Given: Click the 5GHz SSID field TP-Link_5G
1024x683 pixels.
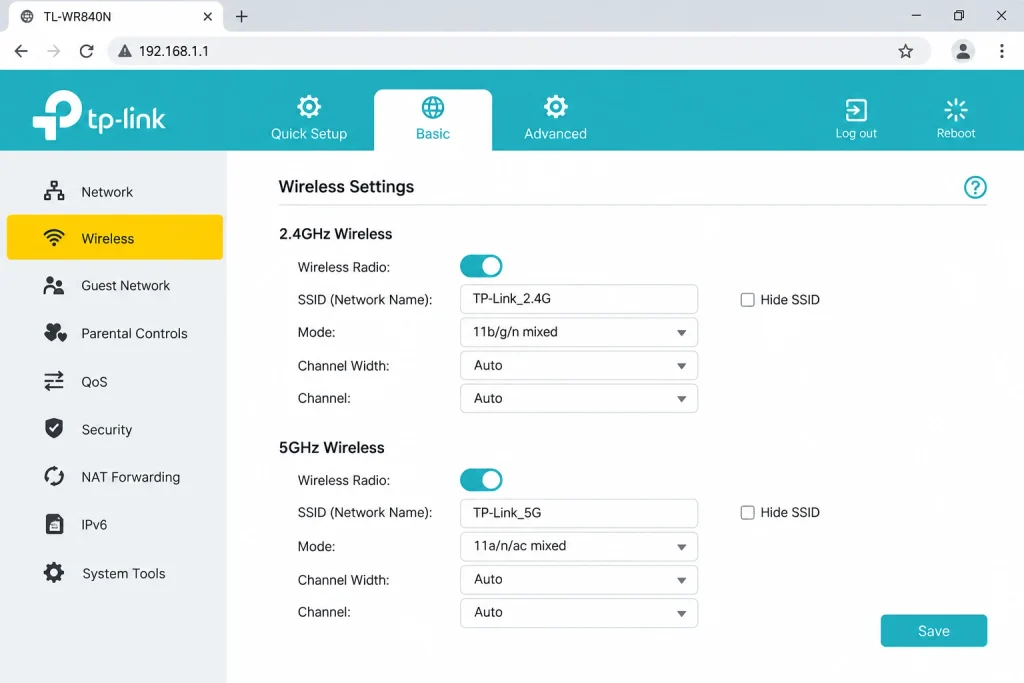Looking at the screenshot, I should tap(579, 513).
